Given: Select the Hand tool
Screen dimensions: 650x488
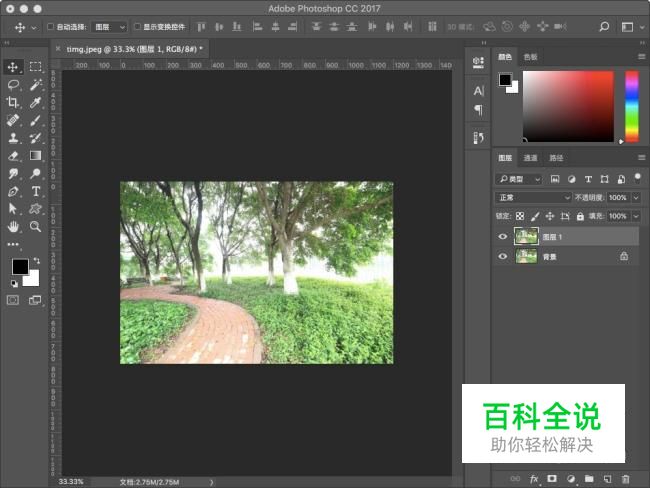Looking at the screenshot, I should 13,227.
